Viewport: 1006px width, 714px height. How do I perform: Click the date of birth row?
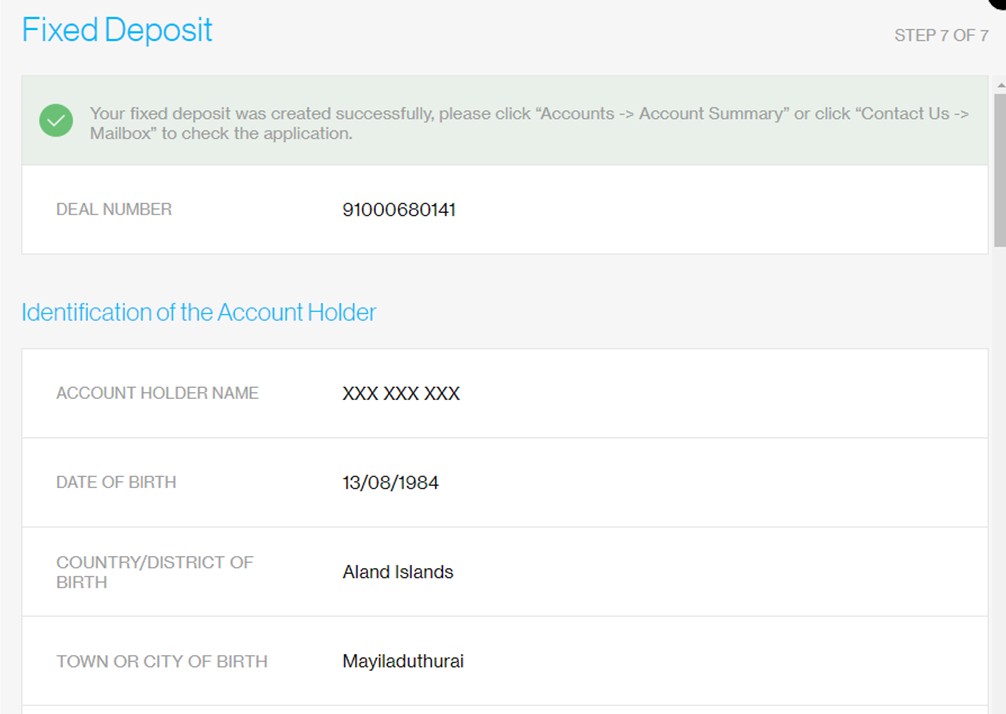tap(505, 482)
